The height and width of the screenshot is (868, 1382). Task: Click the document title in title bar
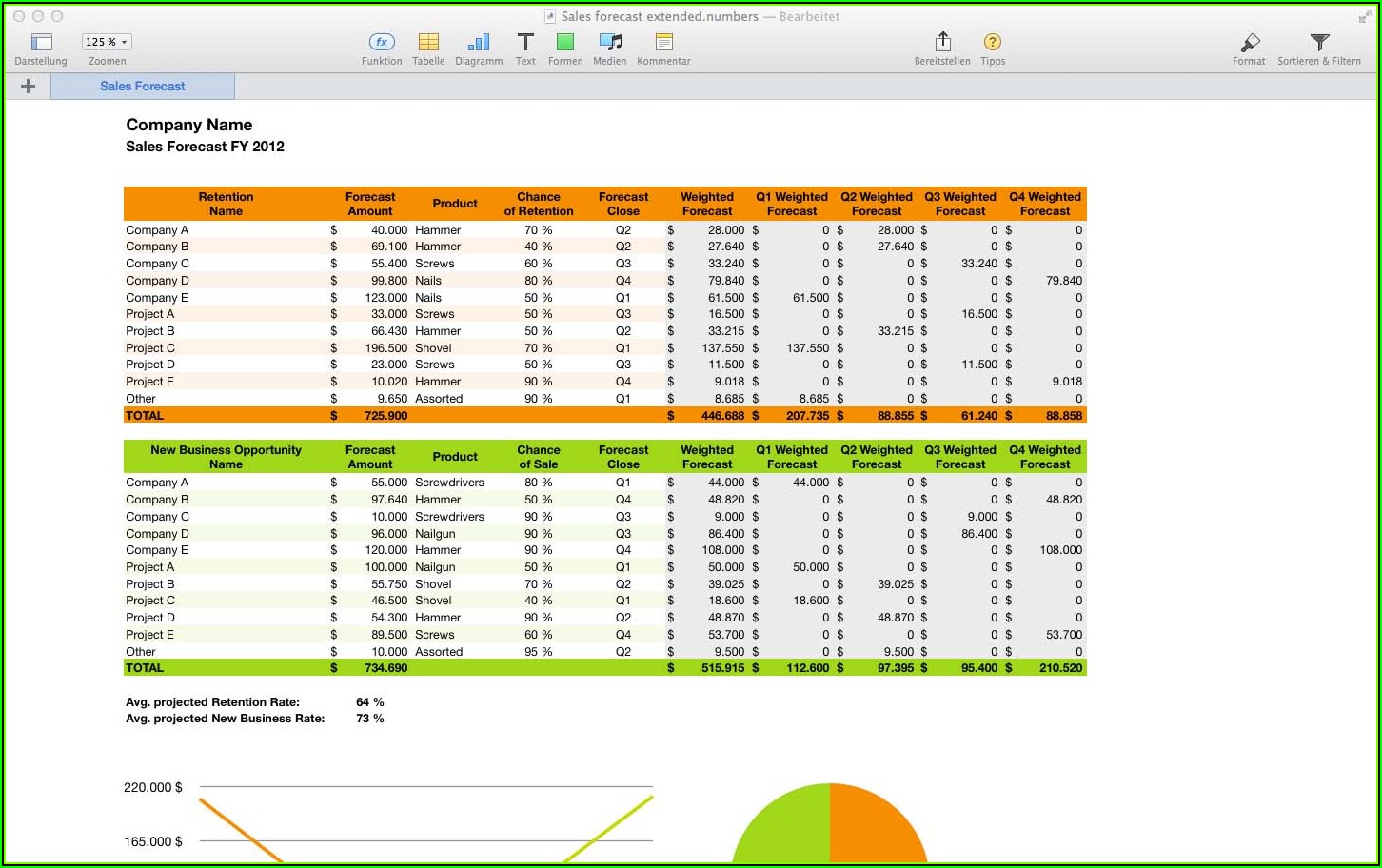(x=659, y=16)
